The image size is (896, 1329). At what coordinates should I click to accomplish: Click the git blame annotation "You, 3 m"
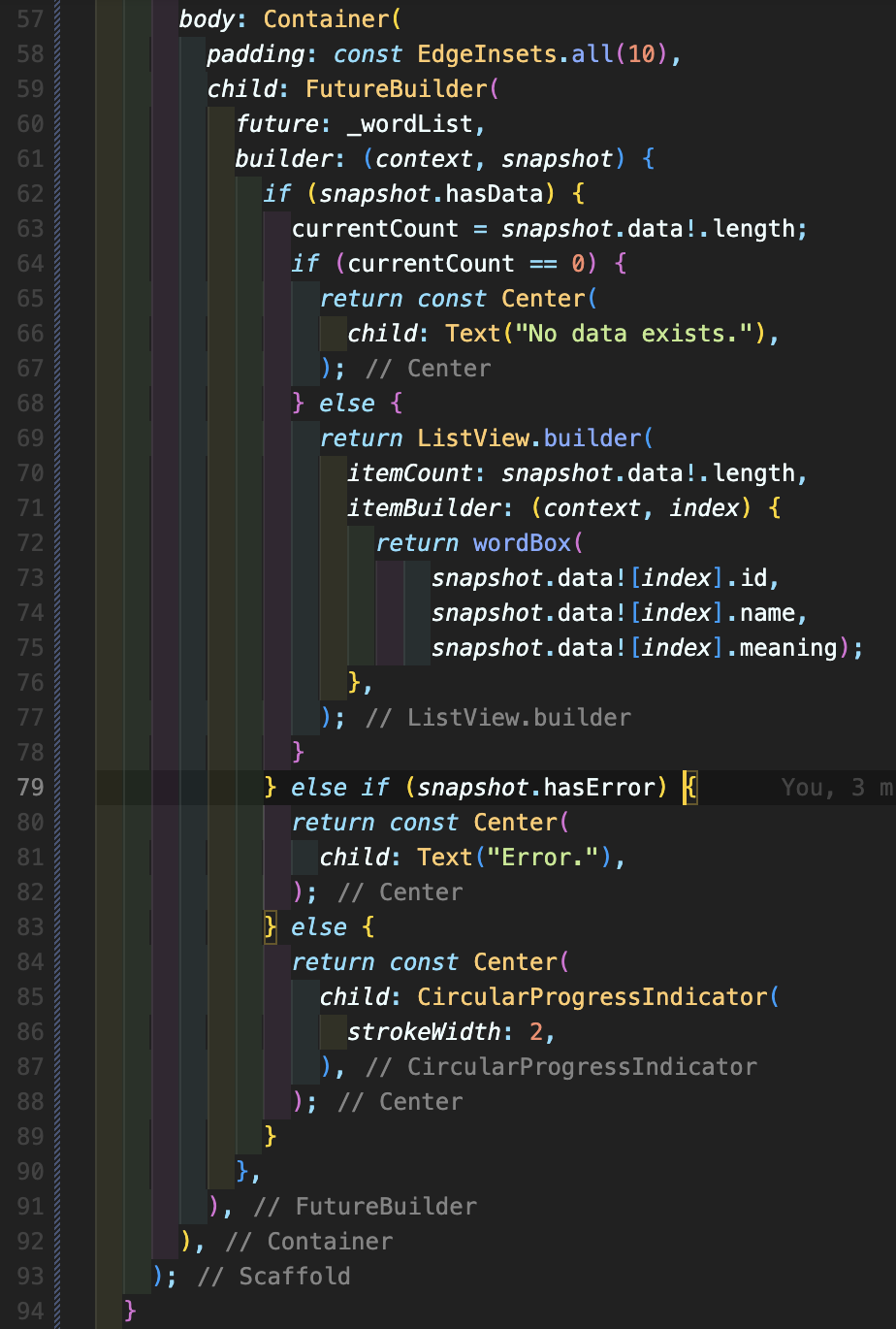click(837, 787)
